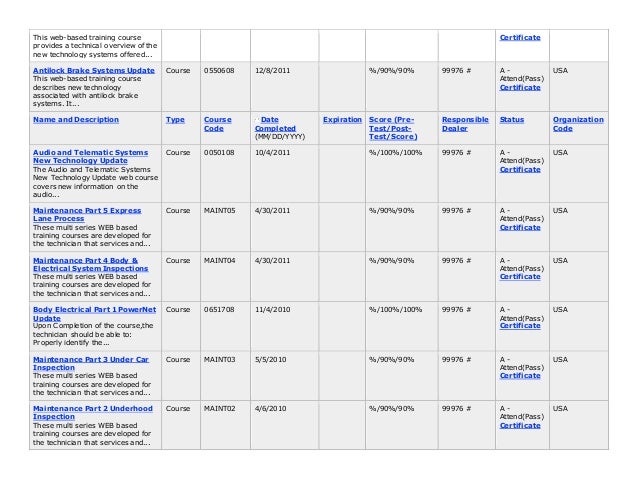
Task: Sort by Status column header
Action: (x=511, y=120)
